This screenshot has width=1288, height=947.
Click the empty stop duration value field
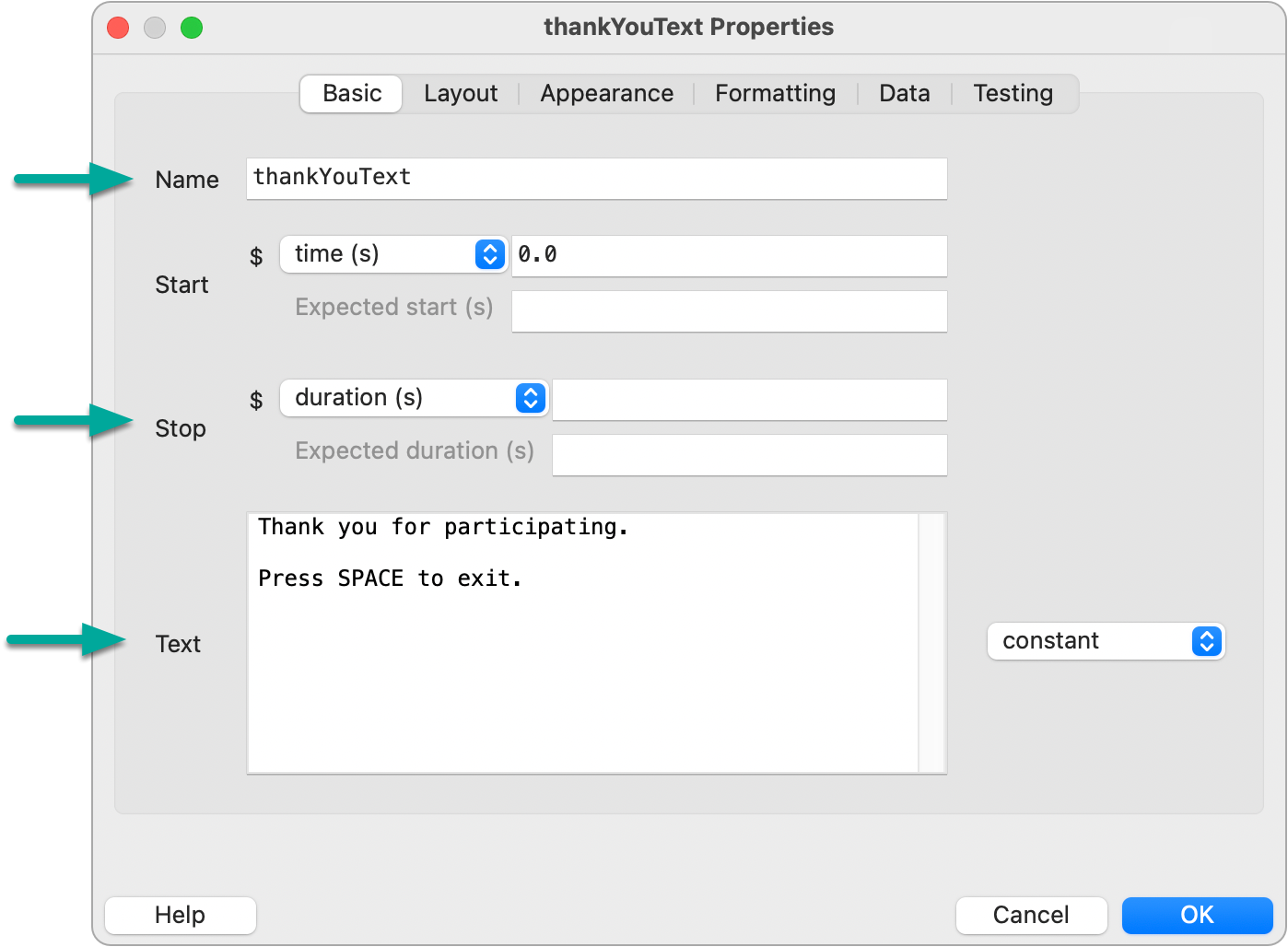pyautogui.click(x=750, y=400)
